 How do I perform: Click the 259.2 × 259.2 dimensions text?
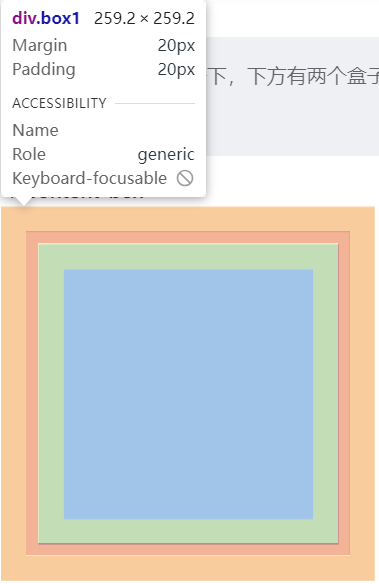pyautogui.click(x=144, y=18)
